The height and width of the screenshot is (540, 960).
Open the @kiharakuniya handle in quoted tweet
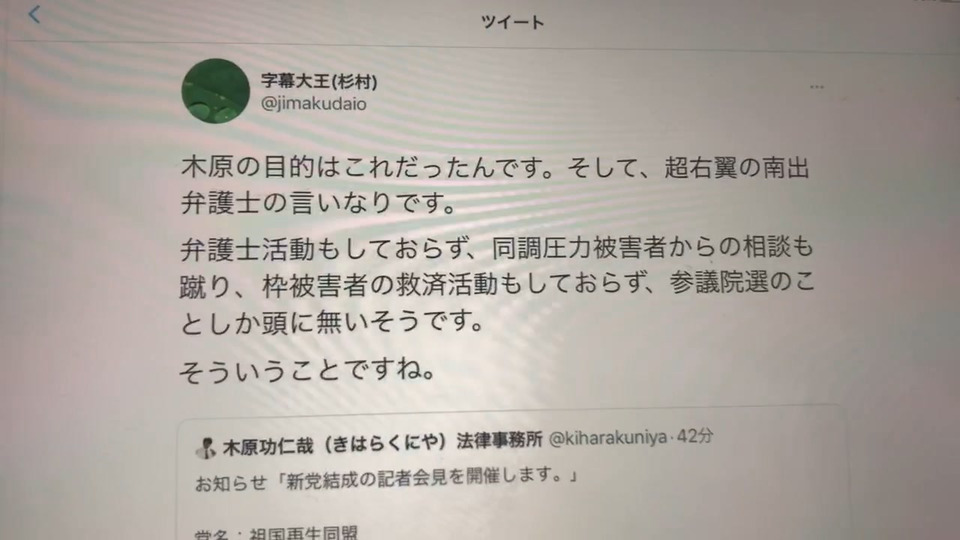608,438
